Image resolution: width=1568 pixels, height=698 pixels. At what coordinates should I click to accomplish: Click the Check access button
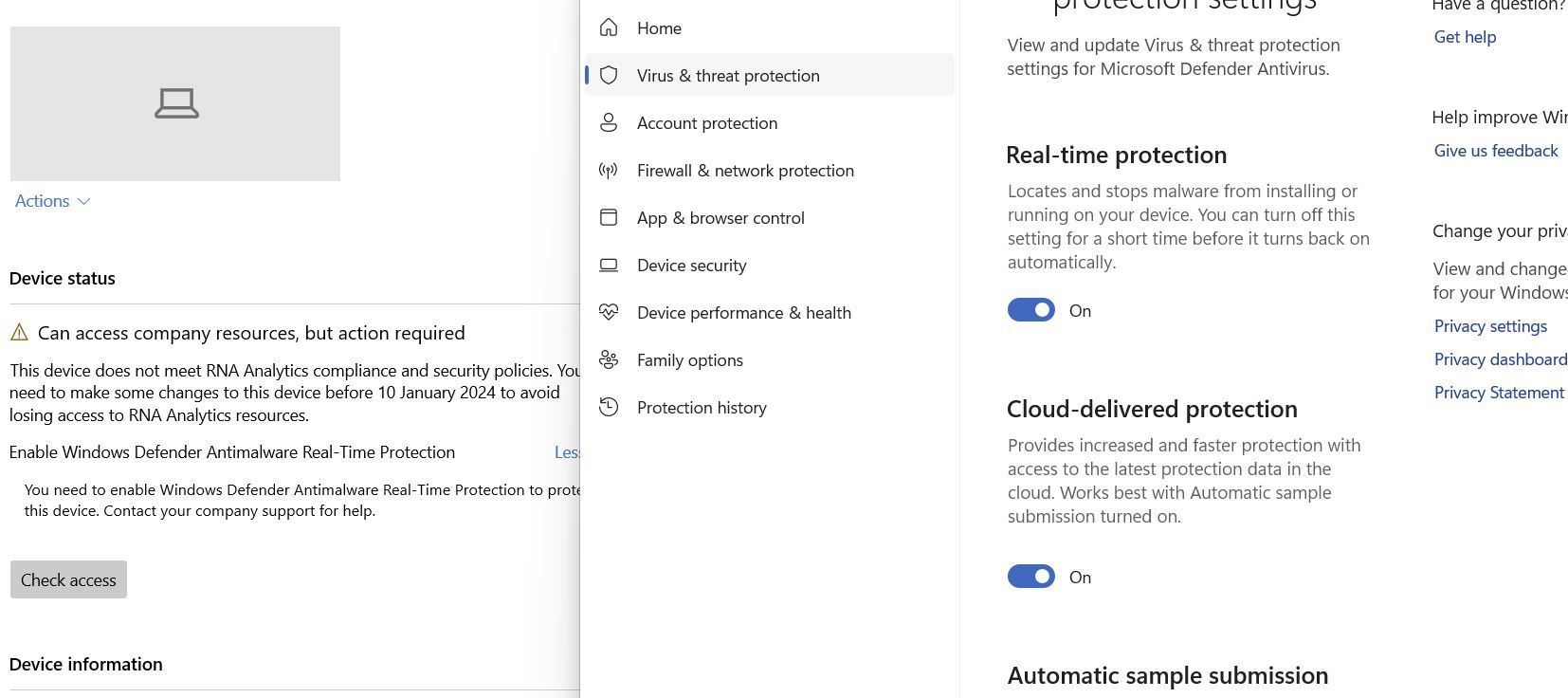click(68, 579)
